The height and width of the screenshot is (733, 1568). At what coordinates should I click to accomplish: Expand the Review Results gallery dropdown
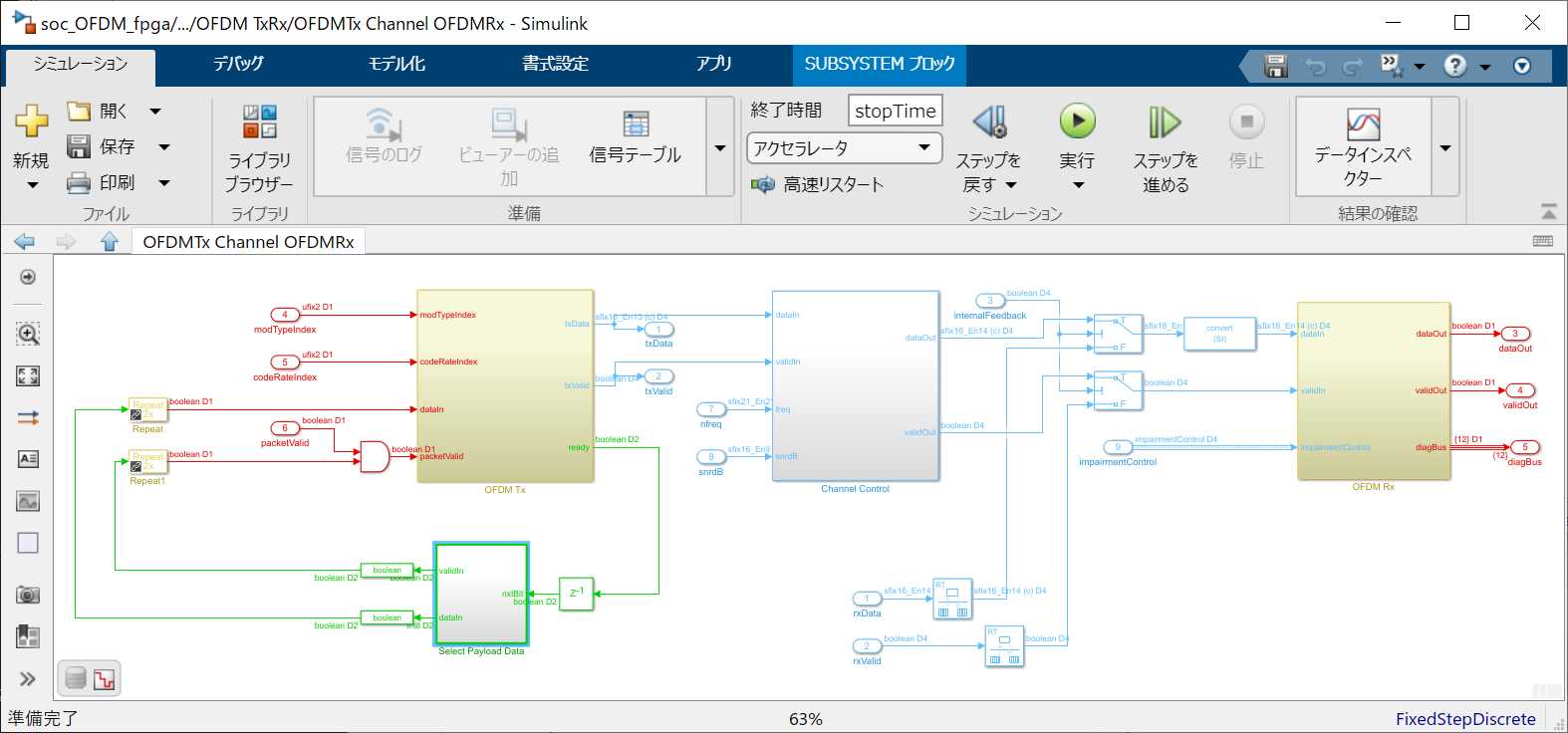(x=1445, y=148)
